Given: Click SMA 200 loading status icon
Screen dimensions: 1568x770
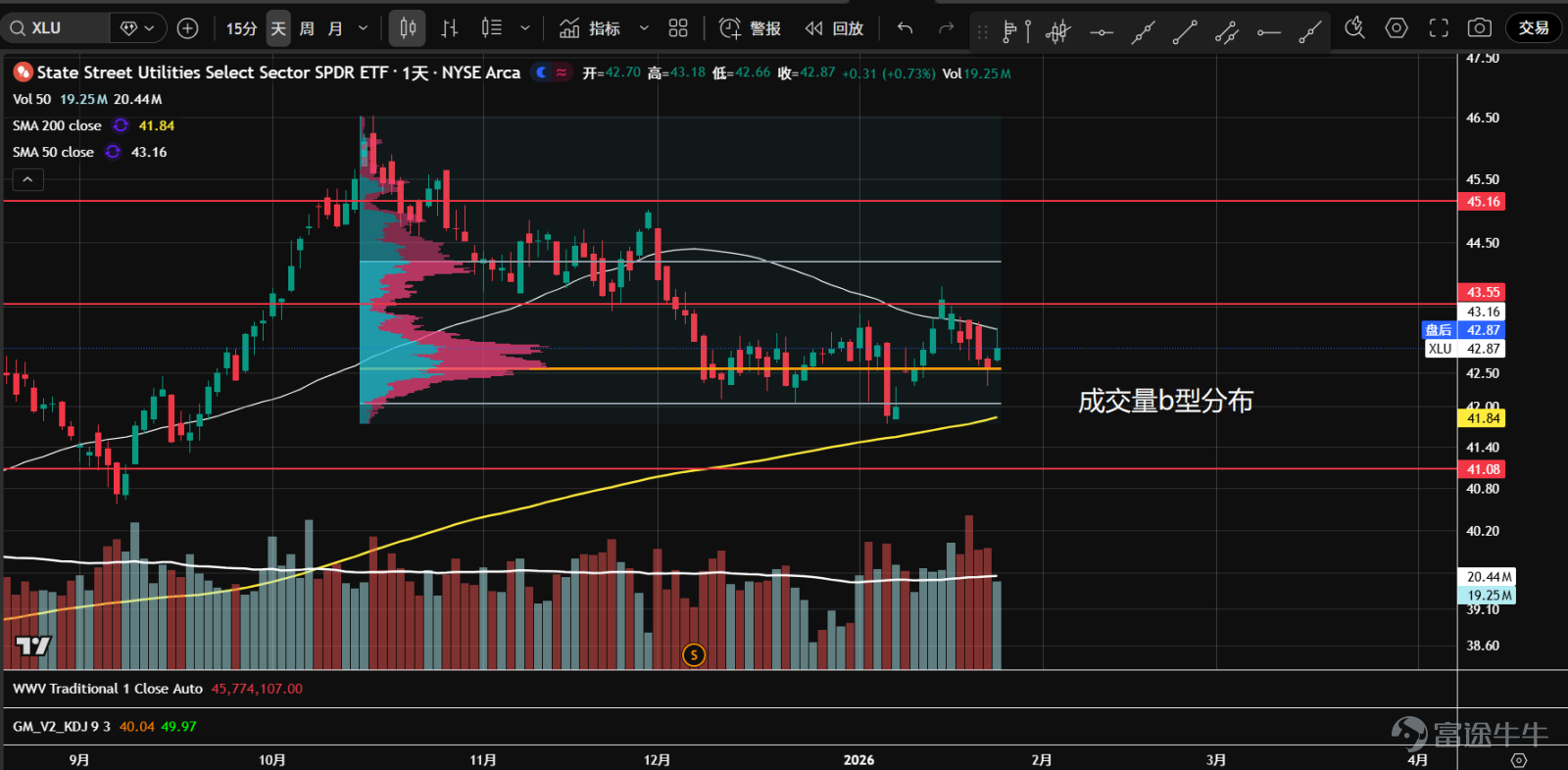Looking at the screenshot, I should [x=121, y=125].
